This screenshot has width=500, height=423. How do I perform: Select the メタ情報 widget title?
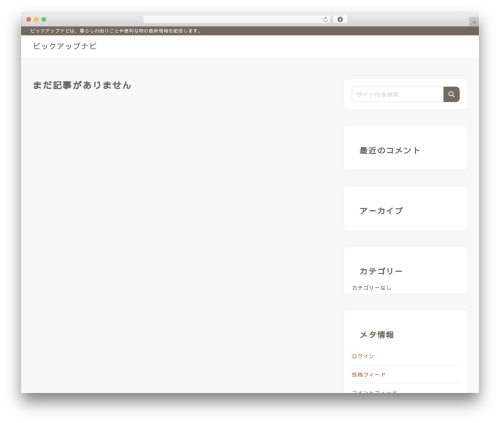(x=377, y=335)
